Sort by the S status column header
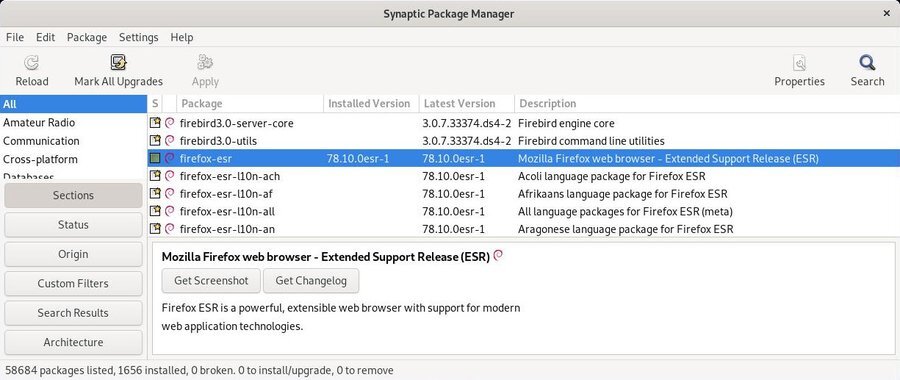The image size is (900, 380). pos(155,104)
